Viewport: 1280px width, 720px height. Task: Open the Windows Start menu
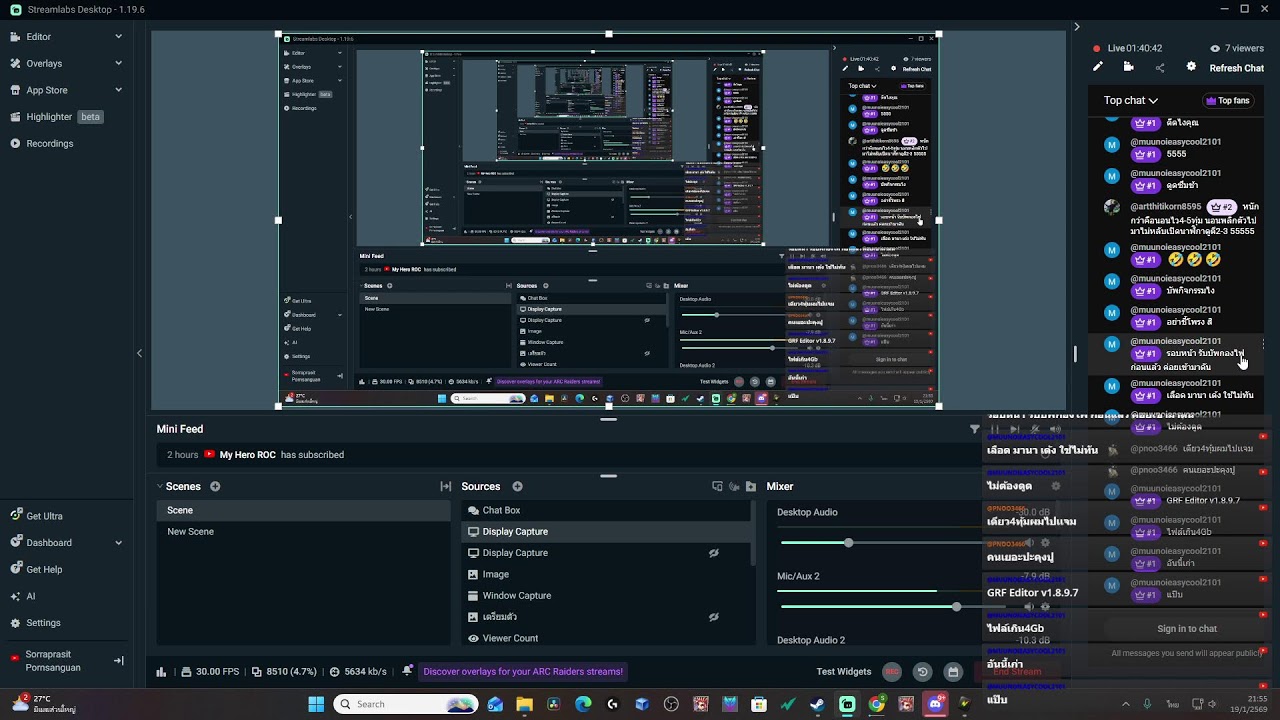pyautogui.click(x=316, y=704)
